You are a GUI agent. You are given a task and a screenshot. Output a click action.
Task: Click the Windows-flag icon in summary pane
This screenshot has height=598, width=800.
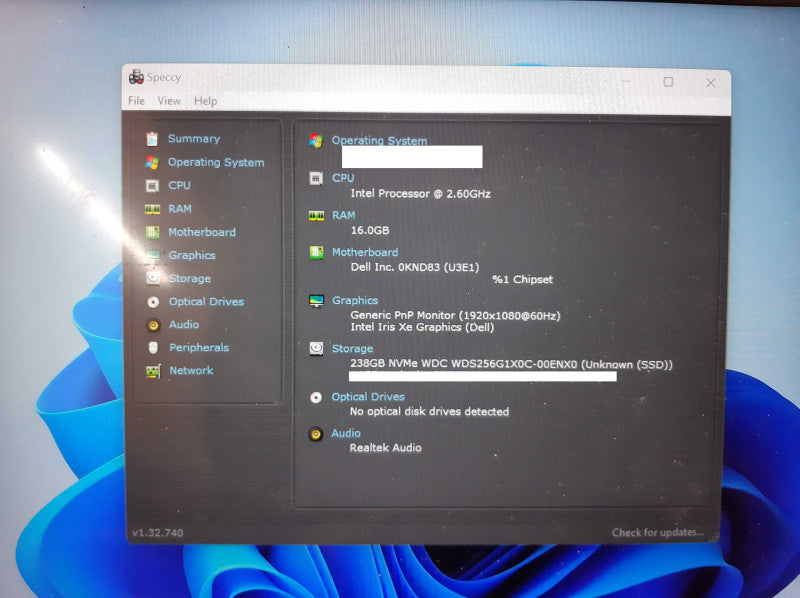[x=316, y=141]
